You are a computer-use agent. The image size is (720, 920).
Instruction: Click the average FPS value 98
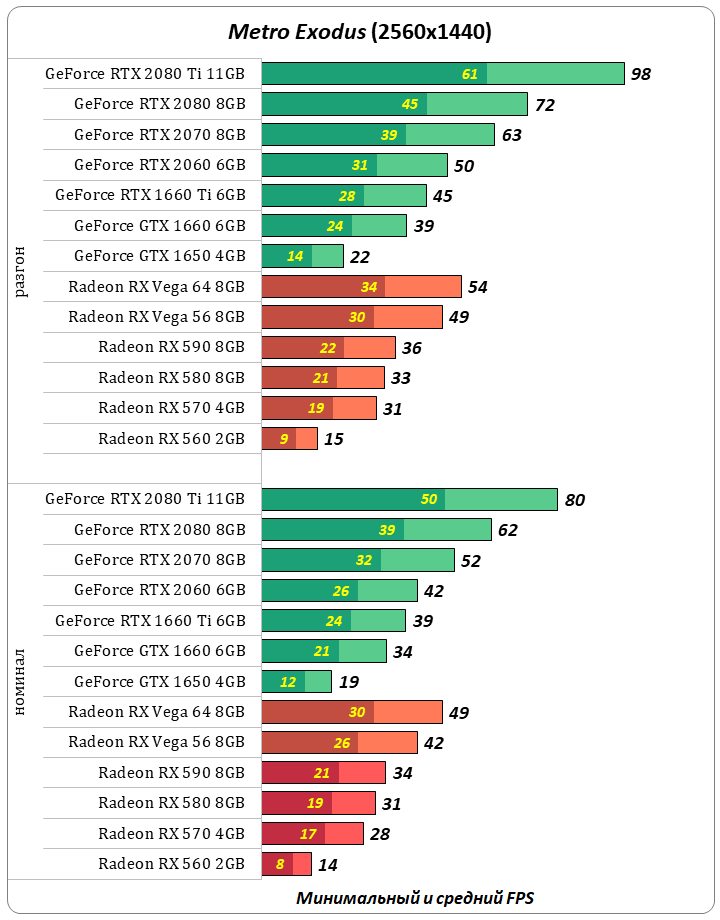click(641, 74)
